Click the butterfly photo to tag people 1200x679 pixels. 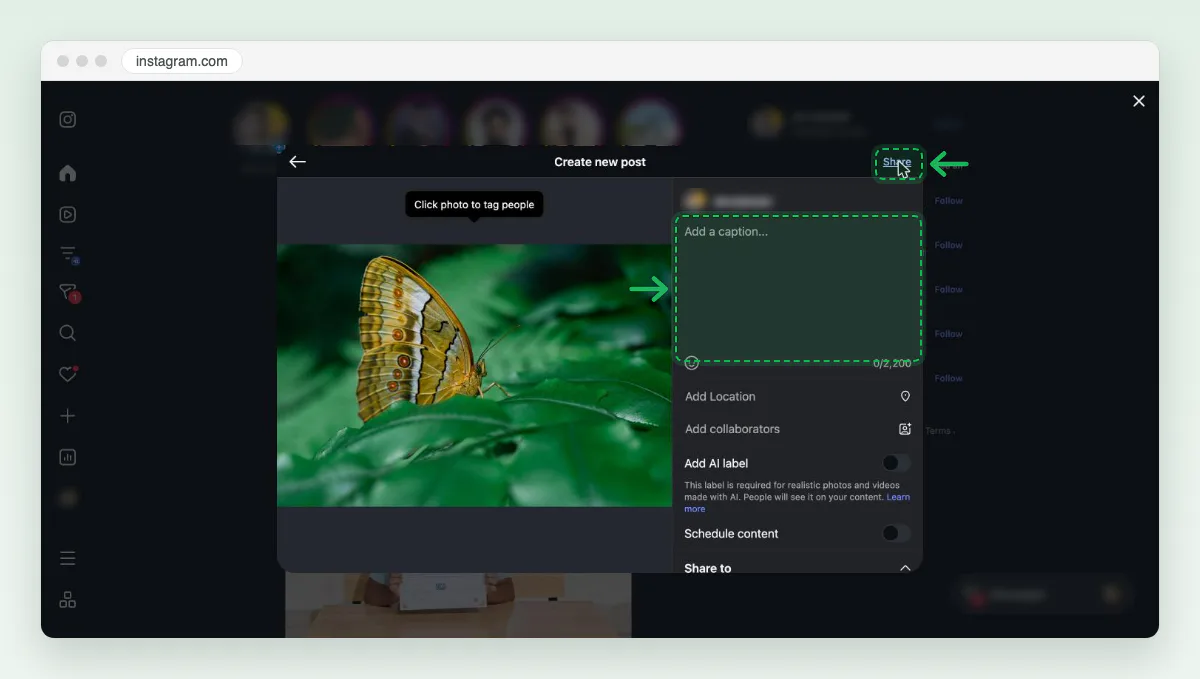(x=474, y=375)
